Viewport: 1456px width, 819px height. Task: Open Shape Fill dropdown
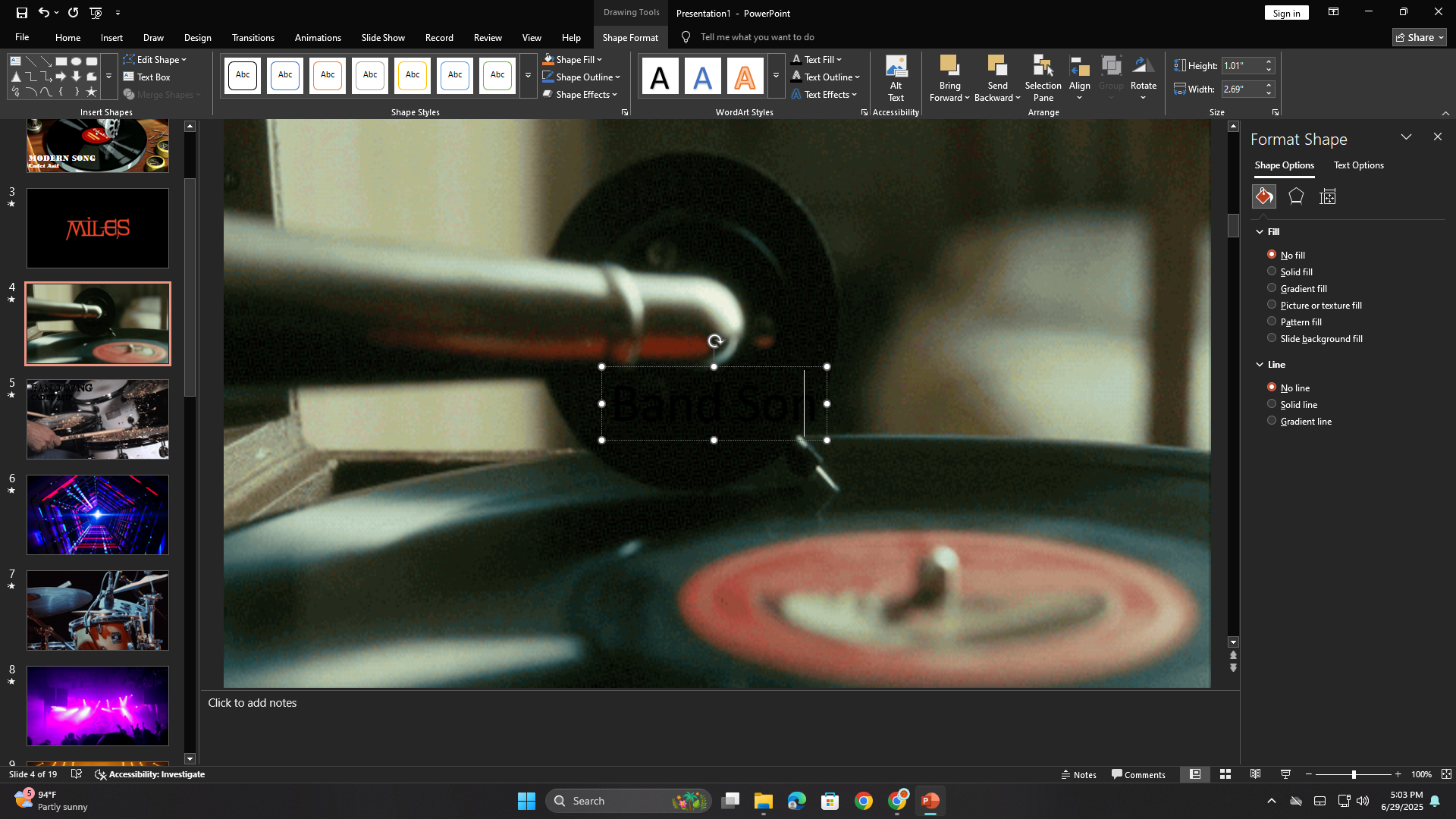[x=573, y=59]
